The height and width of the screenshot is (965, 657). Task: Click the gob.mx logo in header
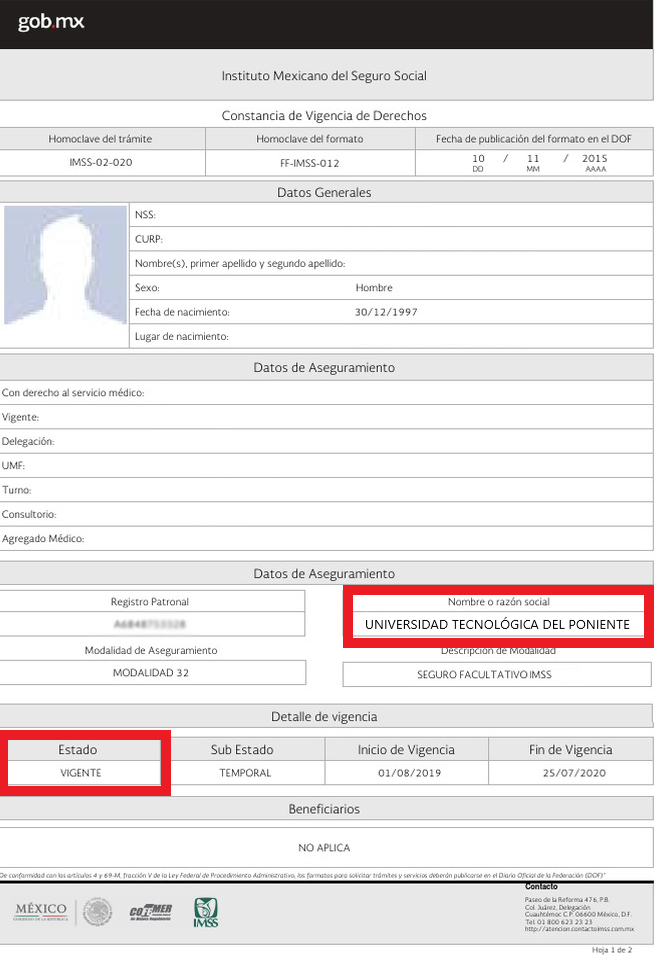[51, 23]
